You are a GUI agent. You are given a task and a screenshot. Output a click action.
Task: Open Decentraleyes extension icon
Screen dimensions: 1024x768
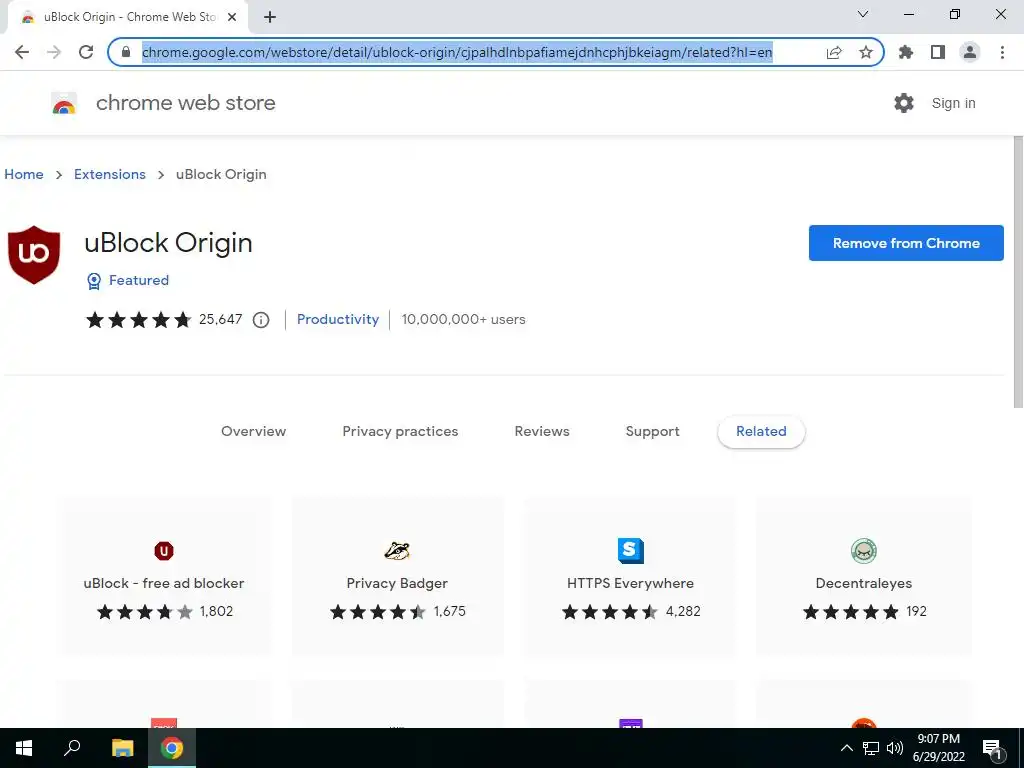[864, 551]
